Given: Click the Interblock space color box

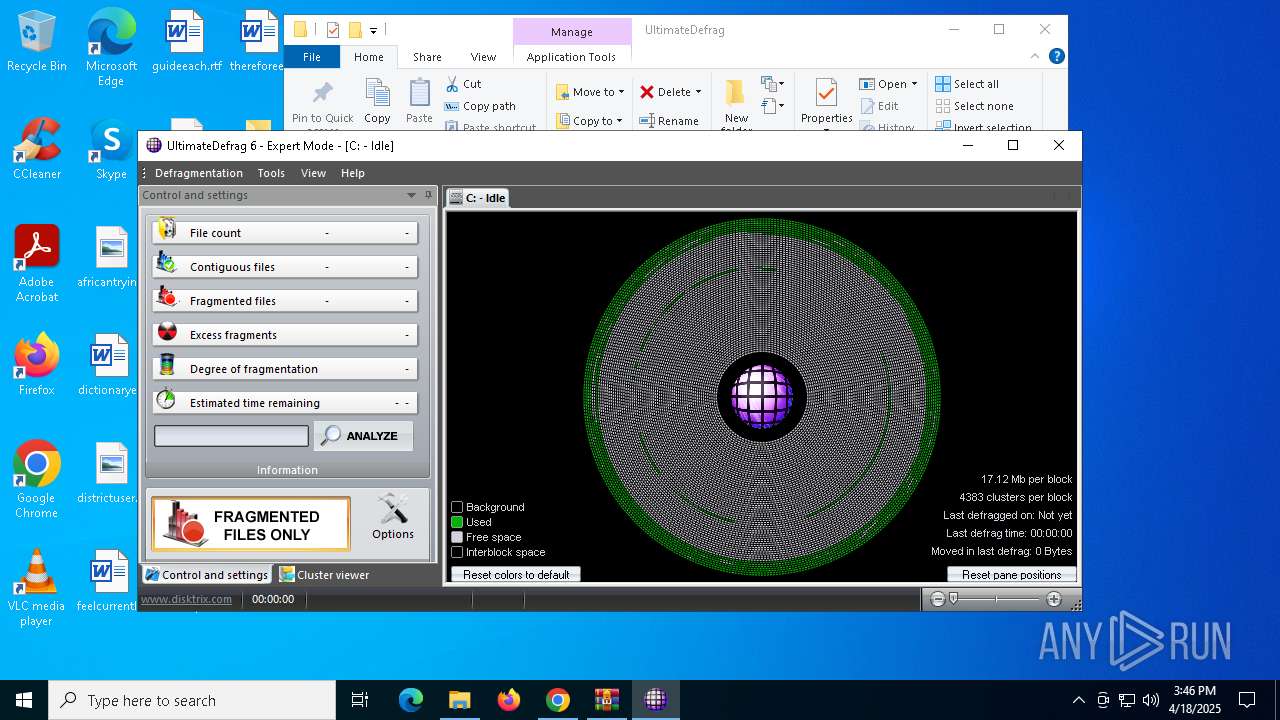Looking at the screenshot, I should [457, 552].
